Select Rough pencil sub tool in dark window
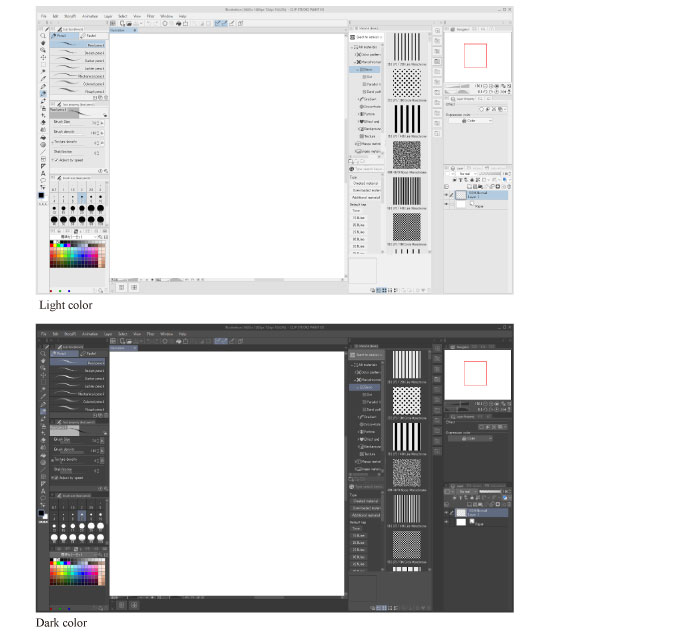 (78, 409)
